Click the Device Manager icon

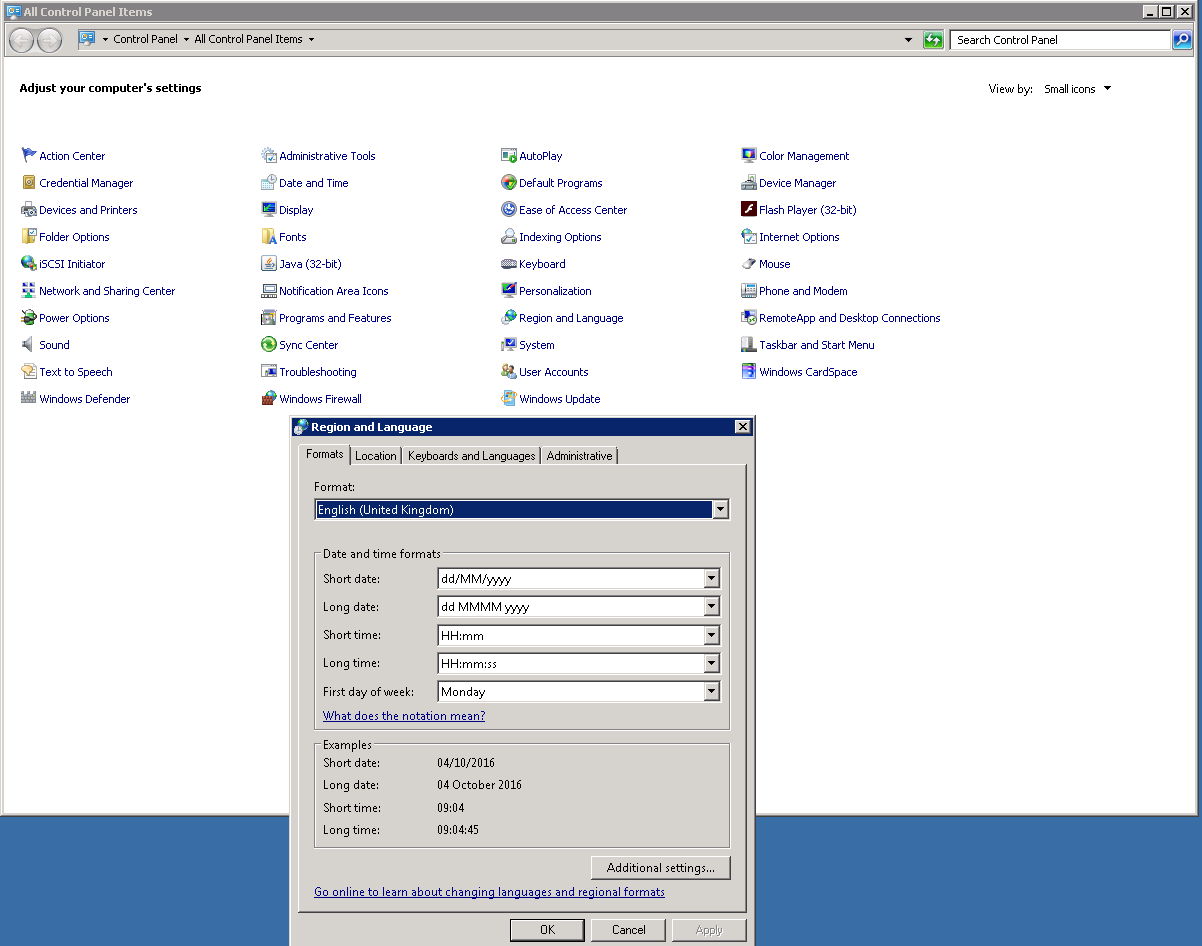click(x=749, y=183)
